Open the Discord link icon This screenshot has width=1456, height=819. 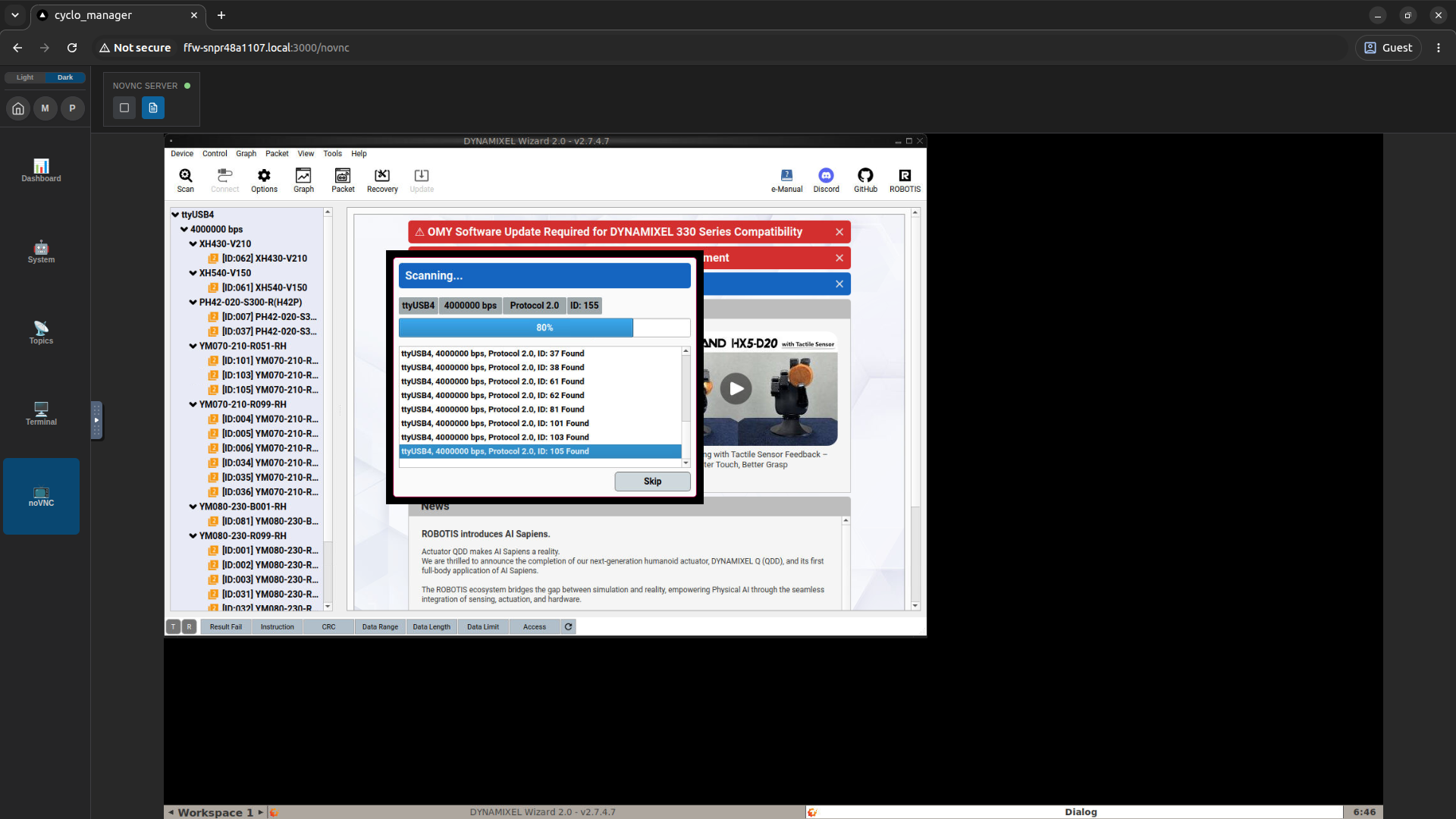click(826, 176)
